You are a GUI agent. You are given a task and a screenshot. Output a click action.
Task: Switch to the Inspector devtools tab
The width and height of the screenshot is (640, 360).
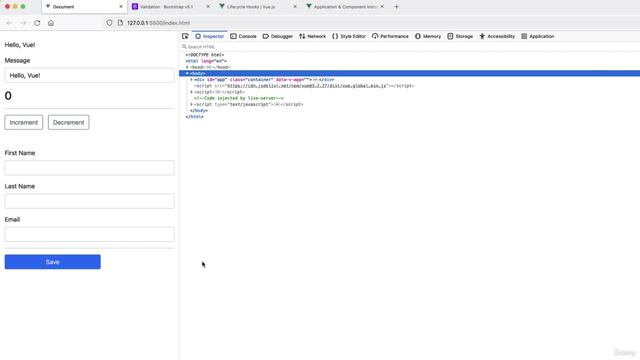[209, 36]
